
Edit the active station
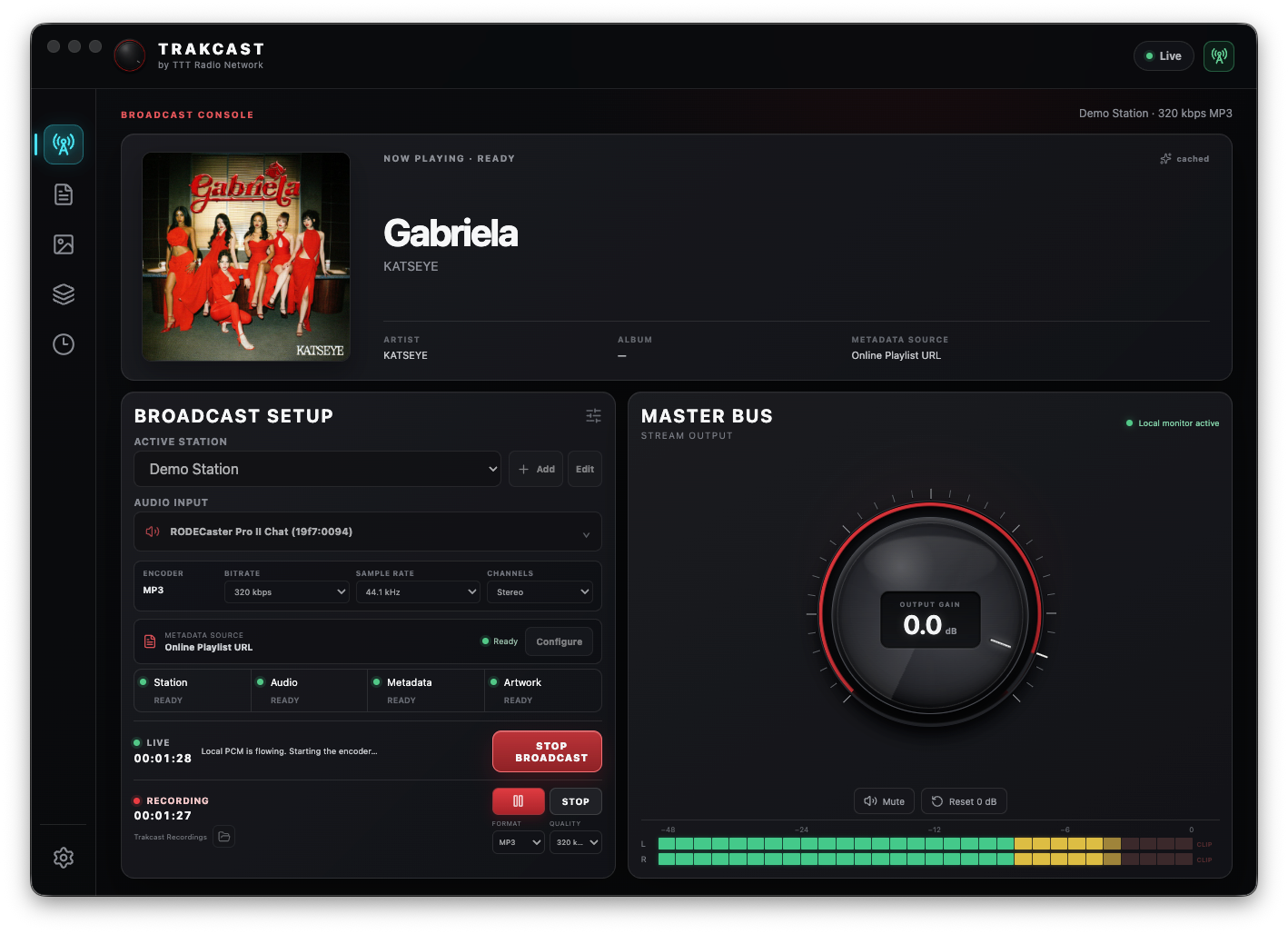[x=585, y=469]
